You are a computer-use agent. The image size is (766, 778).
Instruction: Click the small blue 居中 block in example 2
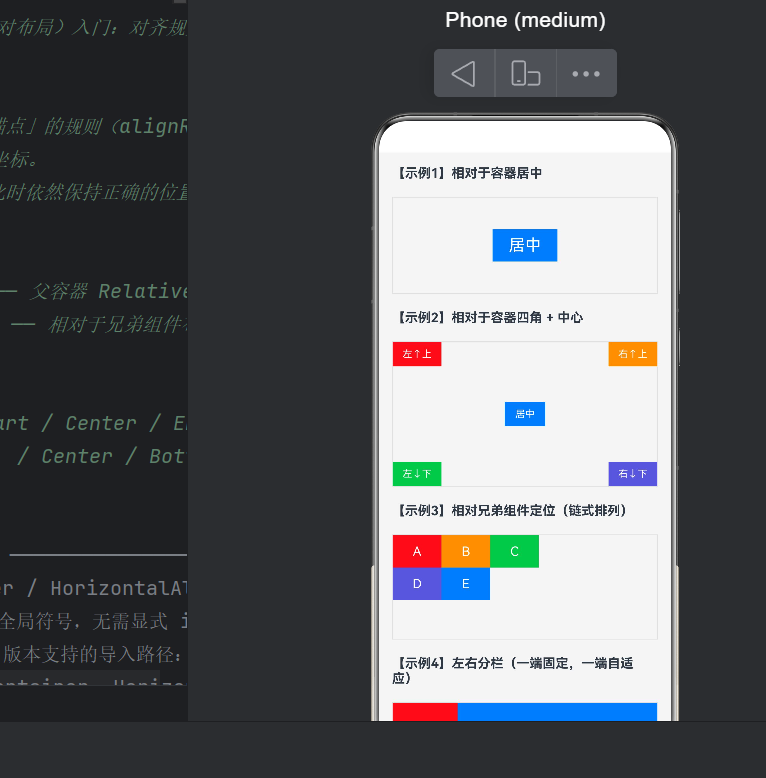pos(525,414)
